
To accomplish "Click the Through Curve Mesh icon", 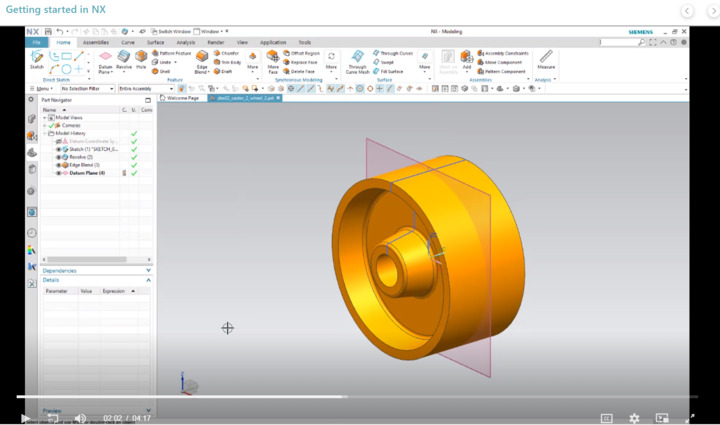I will pyautogui.click(x=357, y=61).
